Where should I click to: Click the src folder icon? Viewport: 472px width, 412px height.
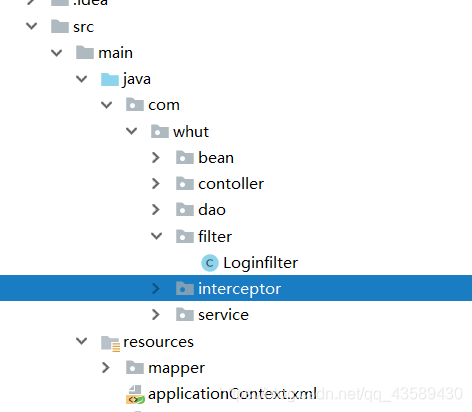point(60,26)
